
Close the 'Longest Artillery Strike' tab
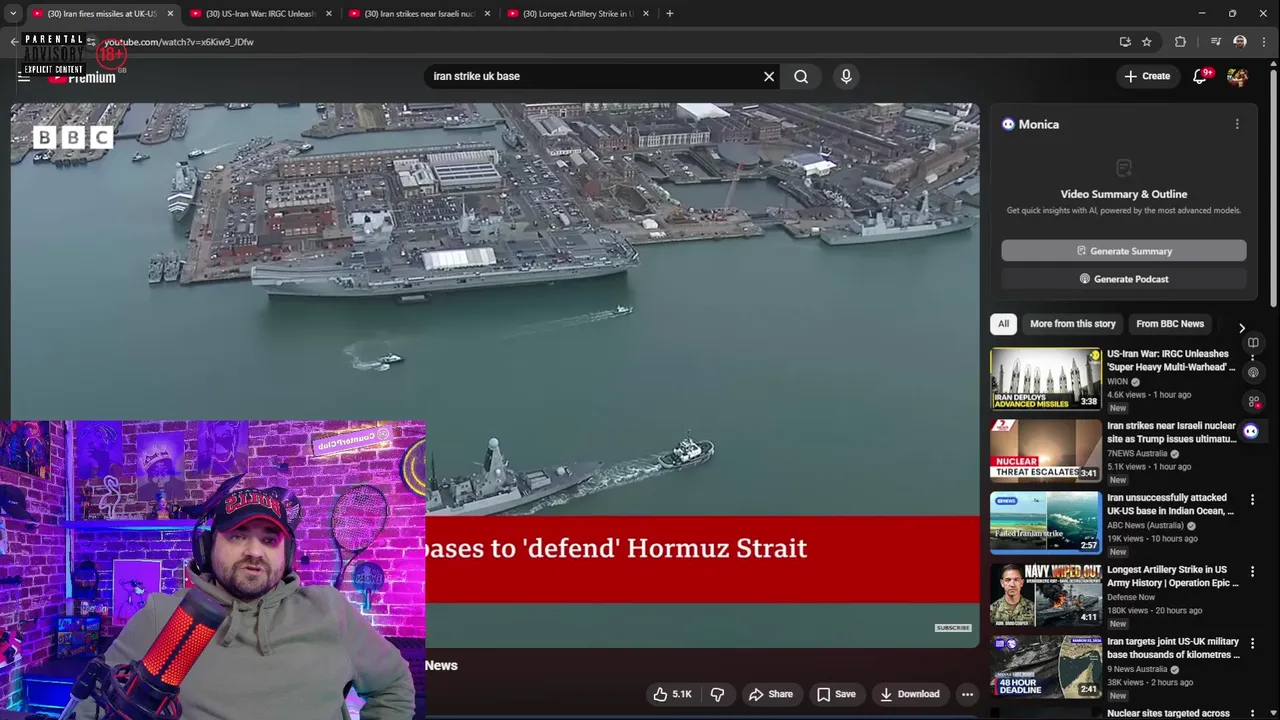[x=646, y=13]
